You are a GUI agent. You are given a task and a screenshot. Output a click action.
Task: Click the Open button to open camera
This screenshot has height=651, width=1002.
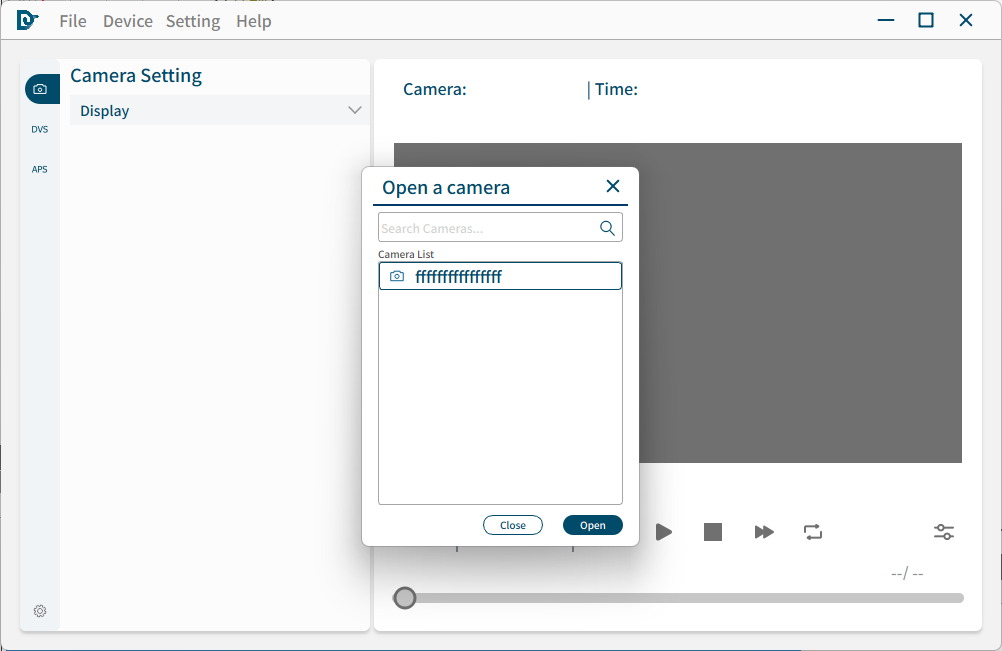coord(593,525)
